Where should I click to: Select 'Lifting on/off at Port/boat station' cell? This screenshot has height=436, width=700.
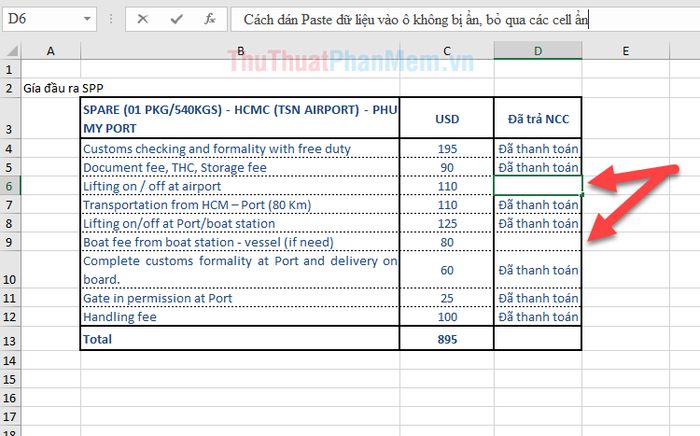[240, 224]
